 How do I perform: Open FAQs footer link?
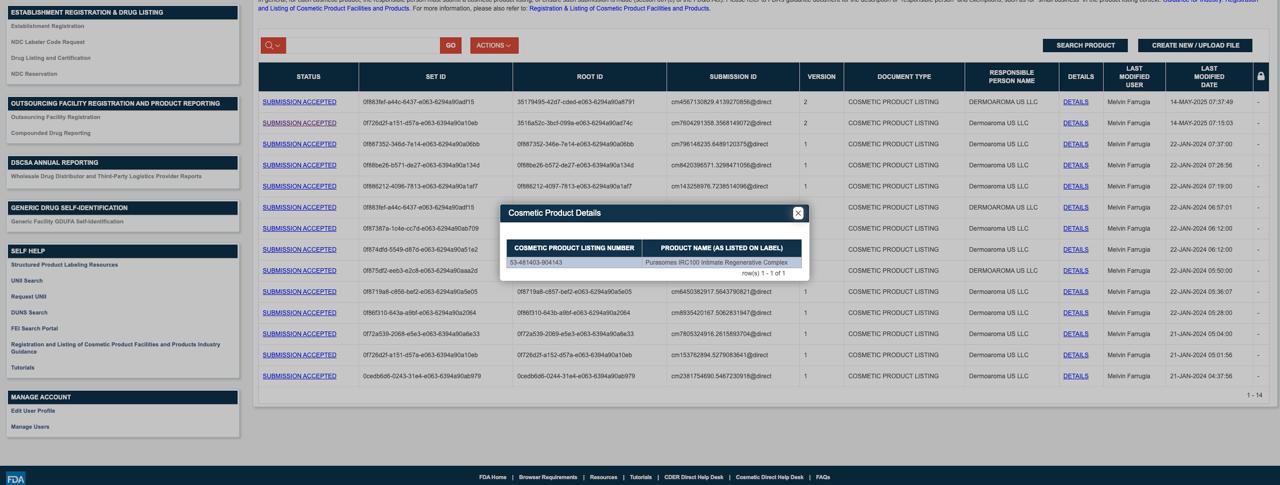click(x=823, y=477)
